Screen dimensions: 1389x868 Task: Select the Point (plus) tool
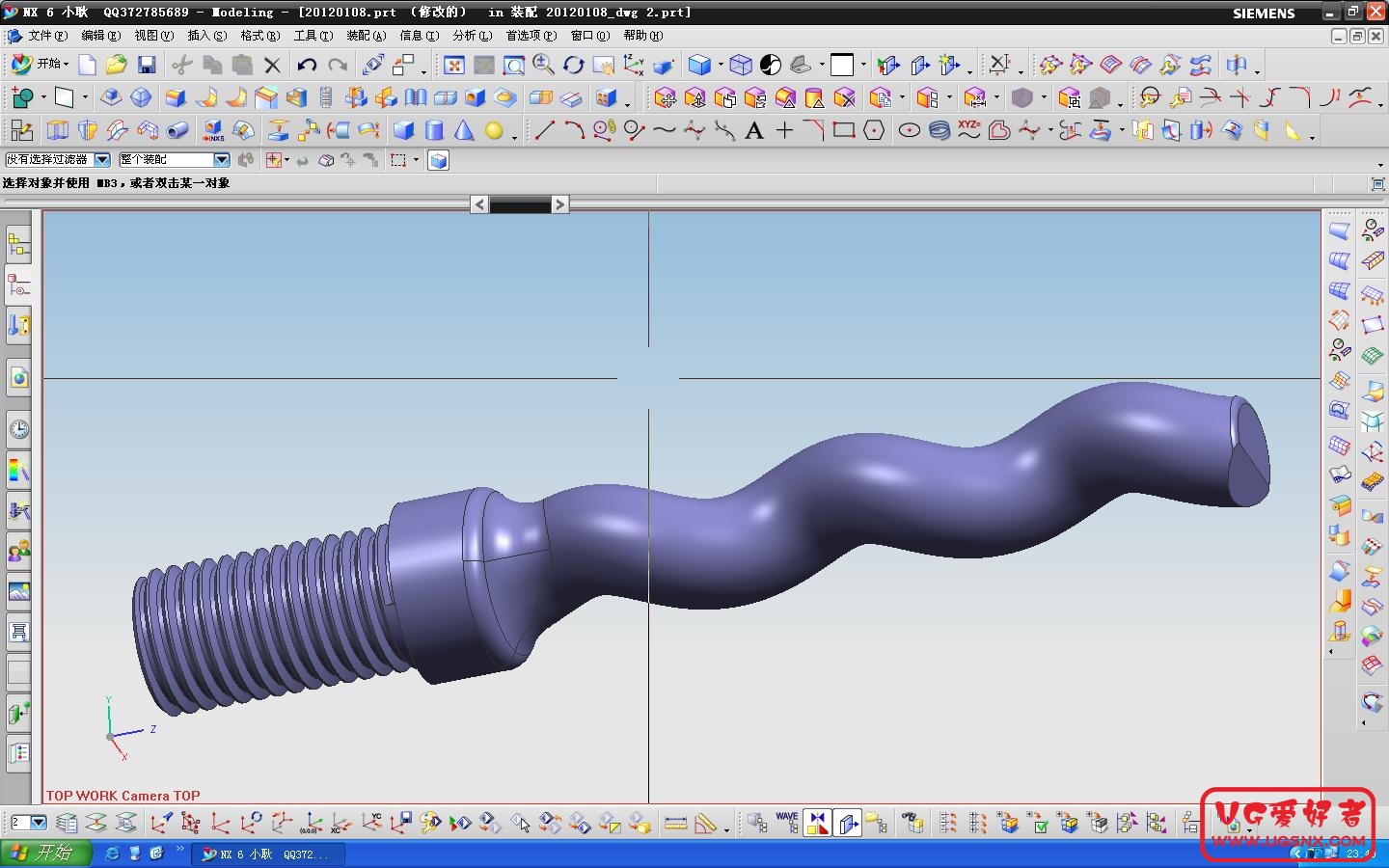point(784,130)
